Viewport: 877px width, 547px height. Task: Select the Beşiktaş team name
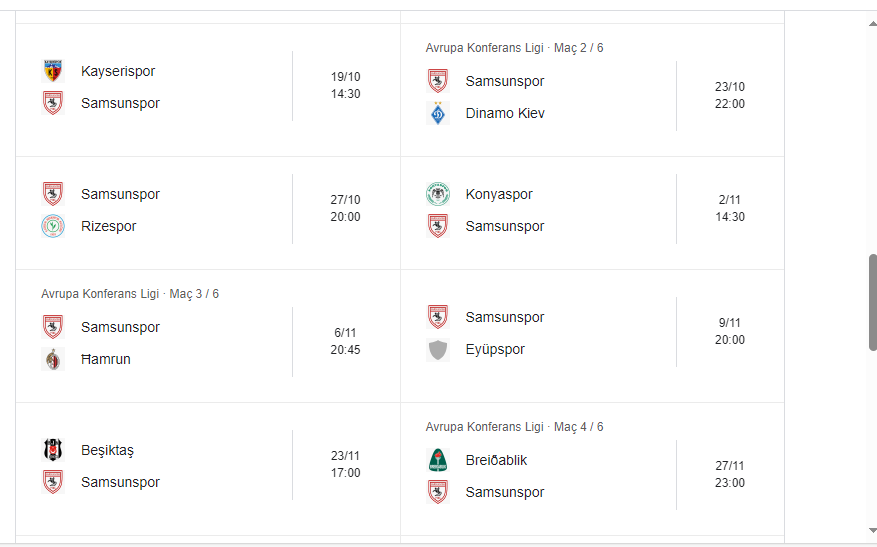(x=107, y=450)
